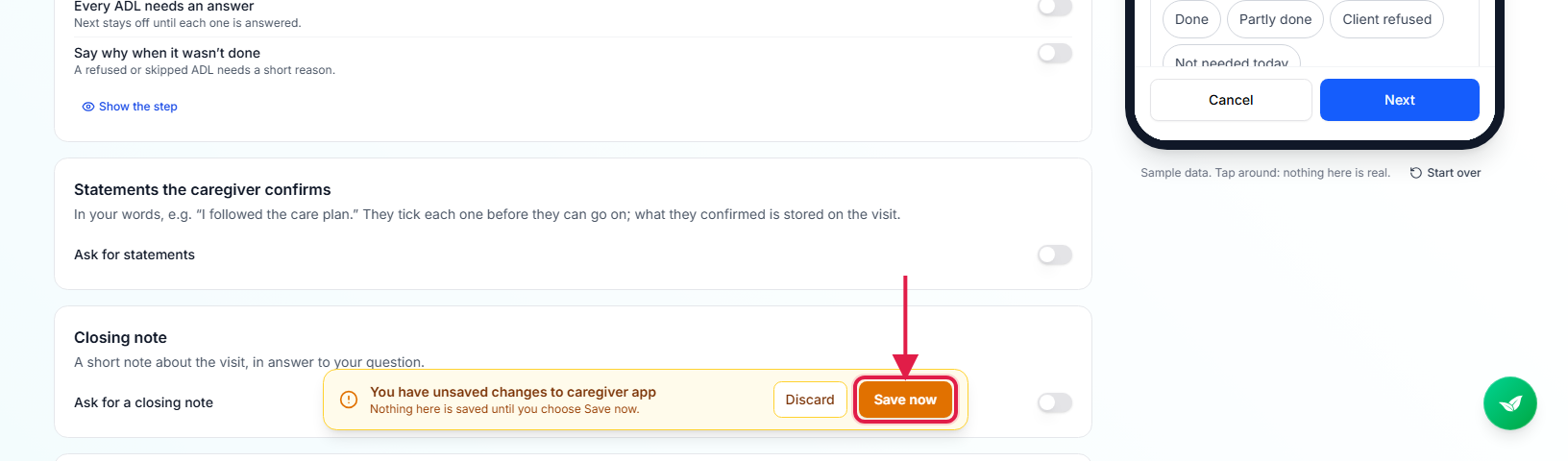The height and width of the screenshot is (461, 1568).
Task: Enable Say why when it wasn't done
Action: [1055, 53]
